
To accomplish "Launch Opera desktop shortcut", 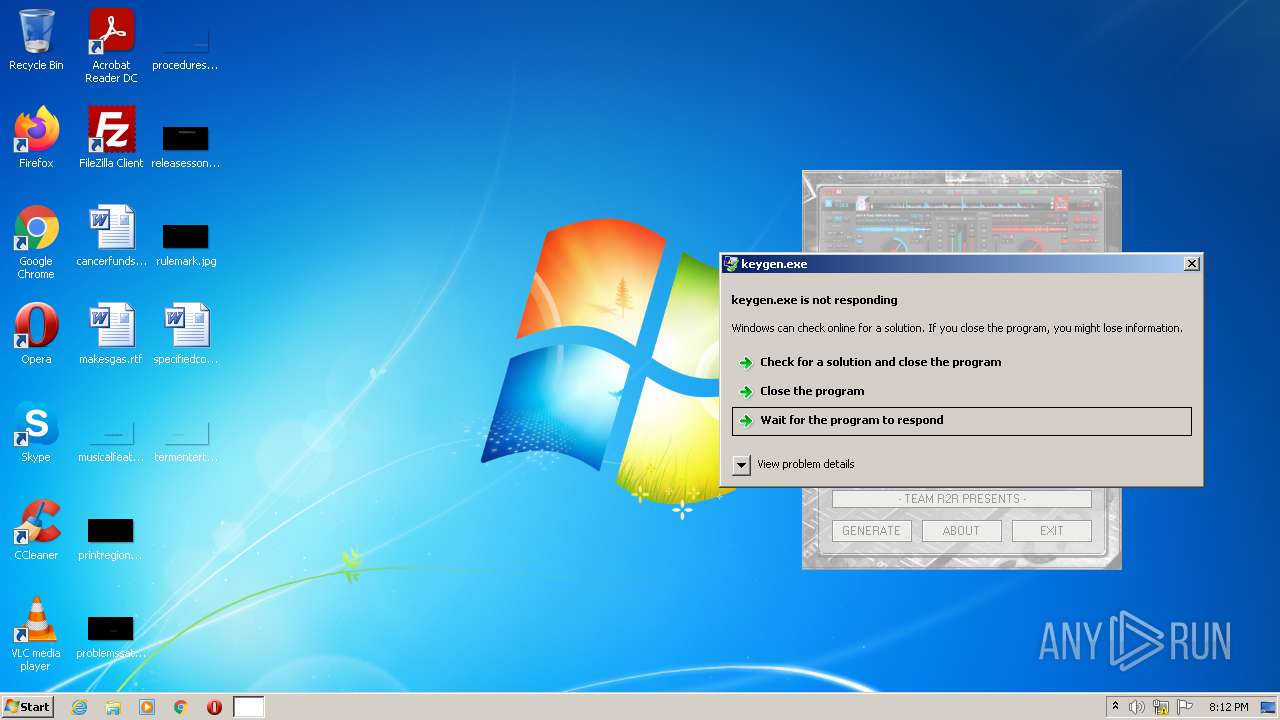I will click(36, 334).
